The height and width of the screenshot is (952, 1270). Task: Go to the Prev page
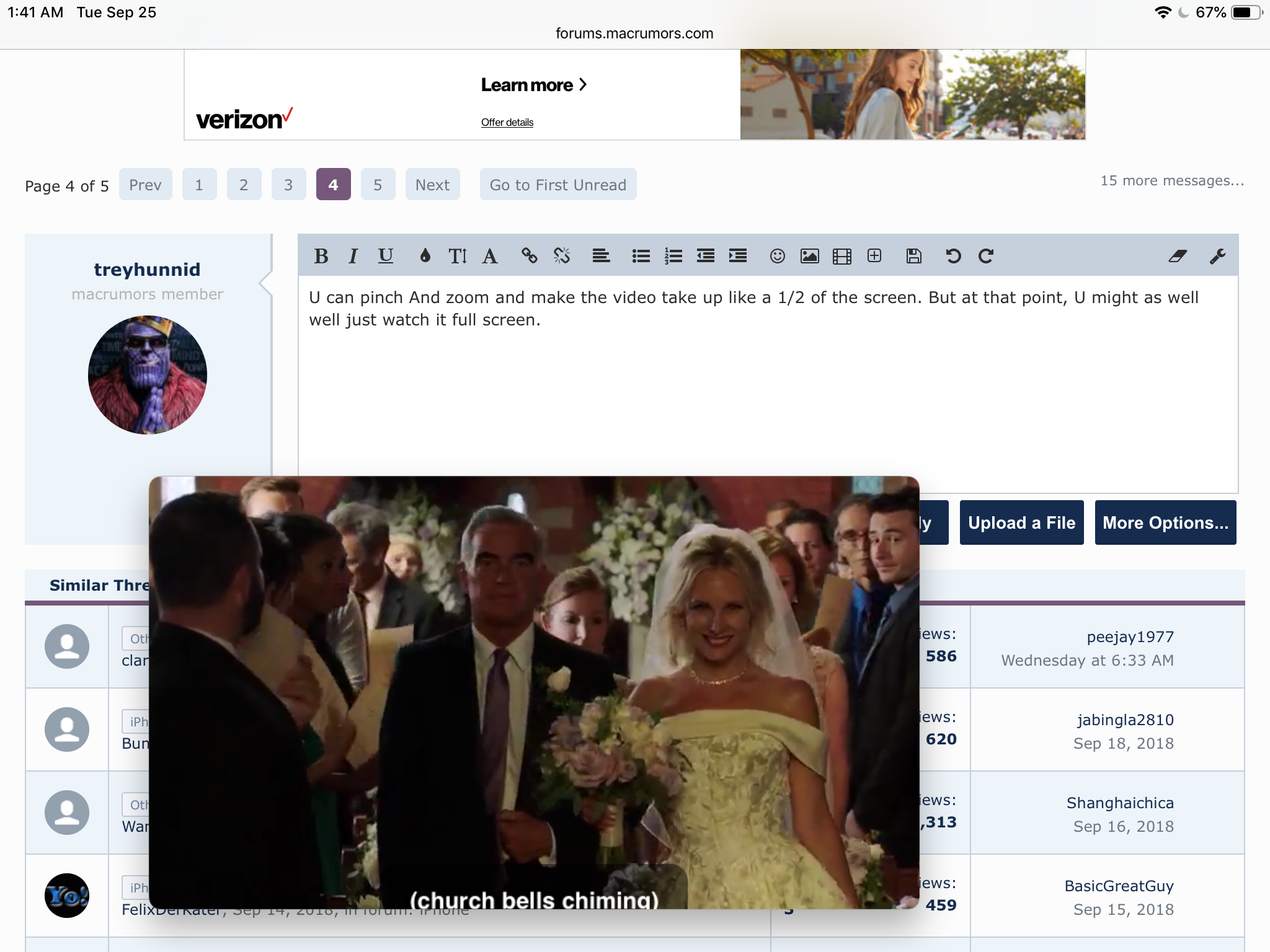146,184
